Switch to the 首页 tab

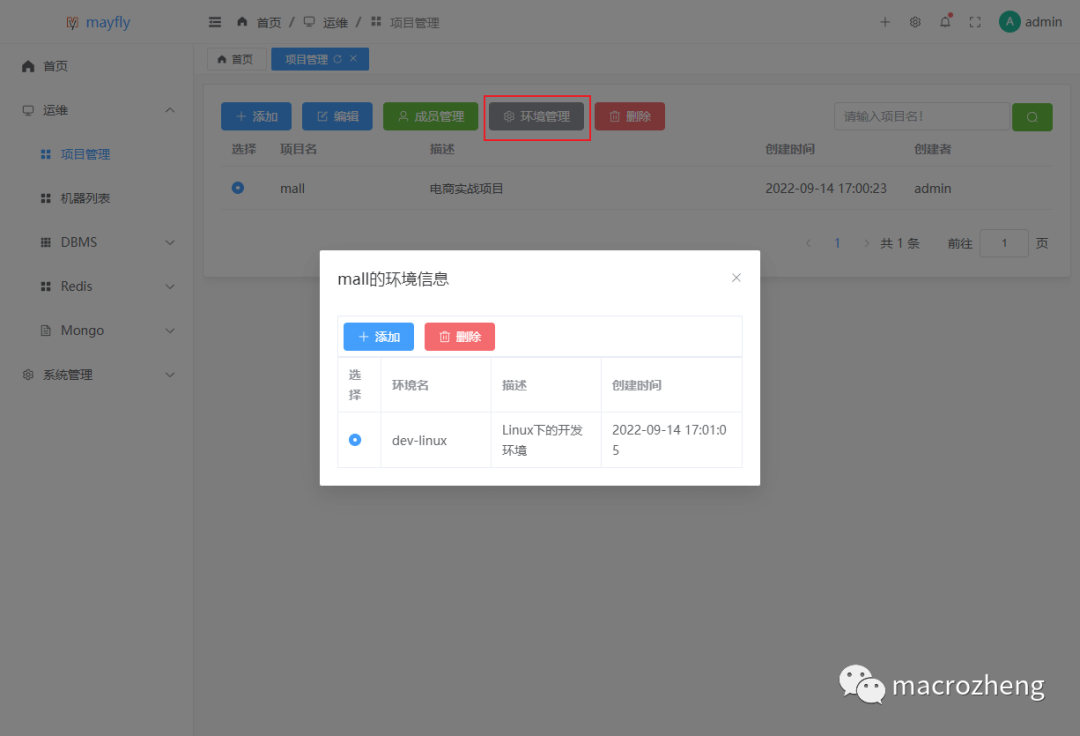236,59
